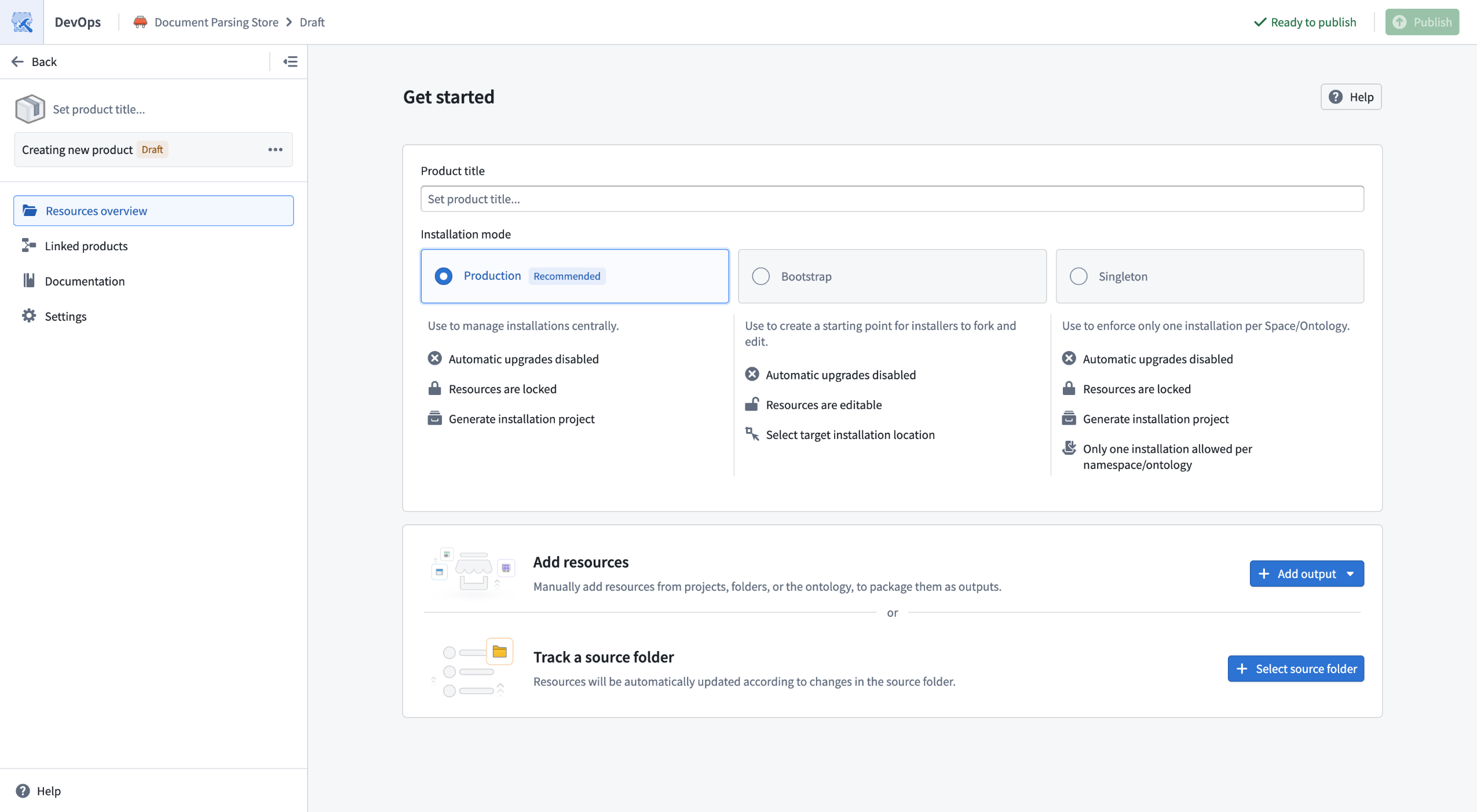
Task: Click the Select source folder button
Action: click(1296, 668)
